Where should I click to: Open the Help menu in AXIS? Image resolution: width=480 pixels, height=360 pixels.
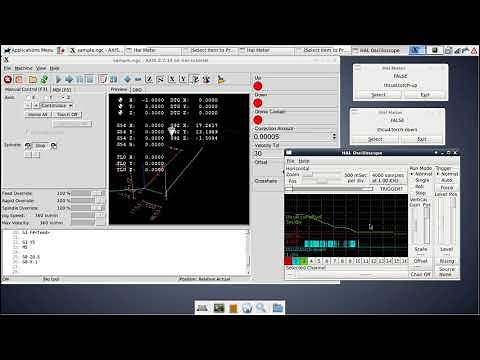pyautogui.click(x=54, y=68)
